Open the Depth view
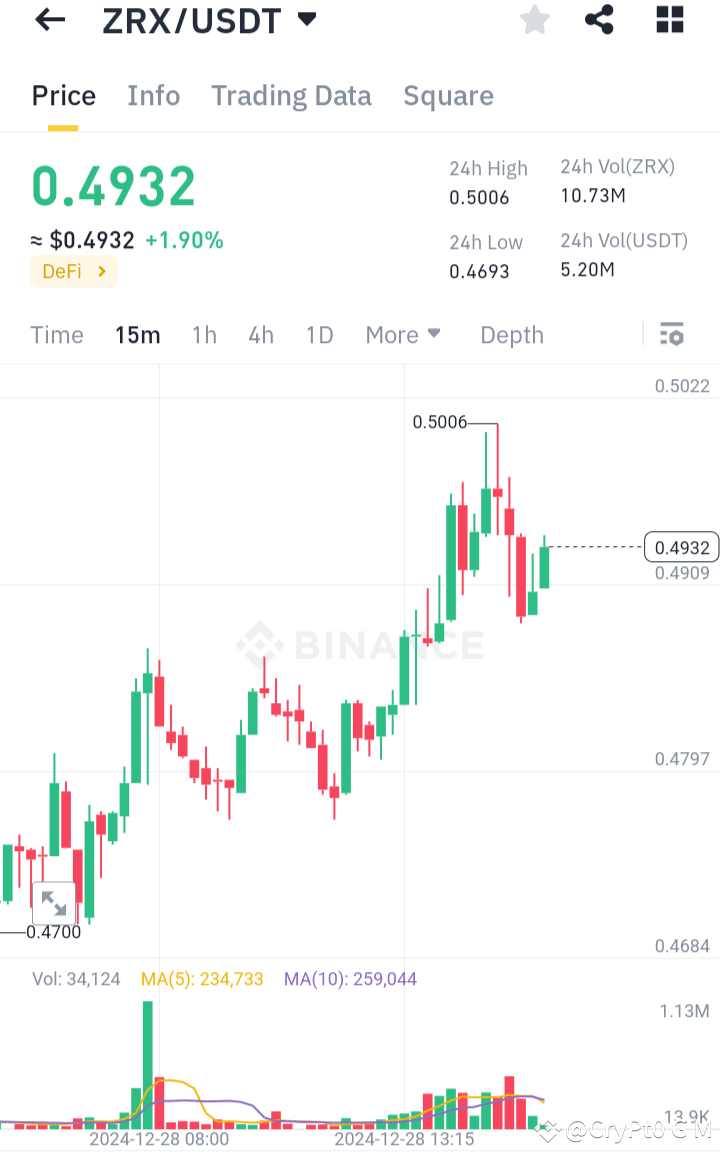Viewport: 720px width, 1152px height. (x=511, y=335)
